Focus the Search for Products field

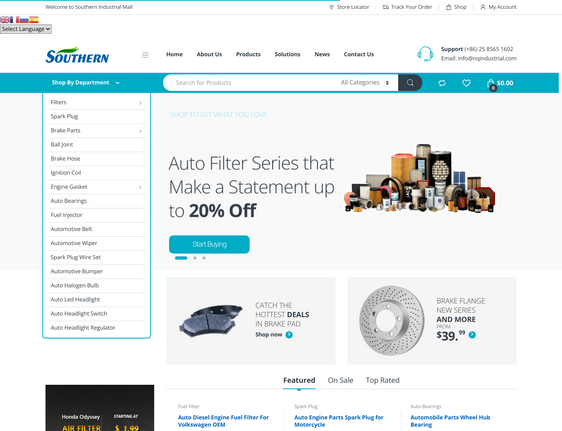(252, 83)
